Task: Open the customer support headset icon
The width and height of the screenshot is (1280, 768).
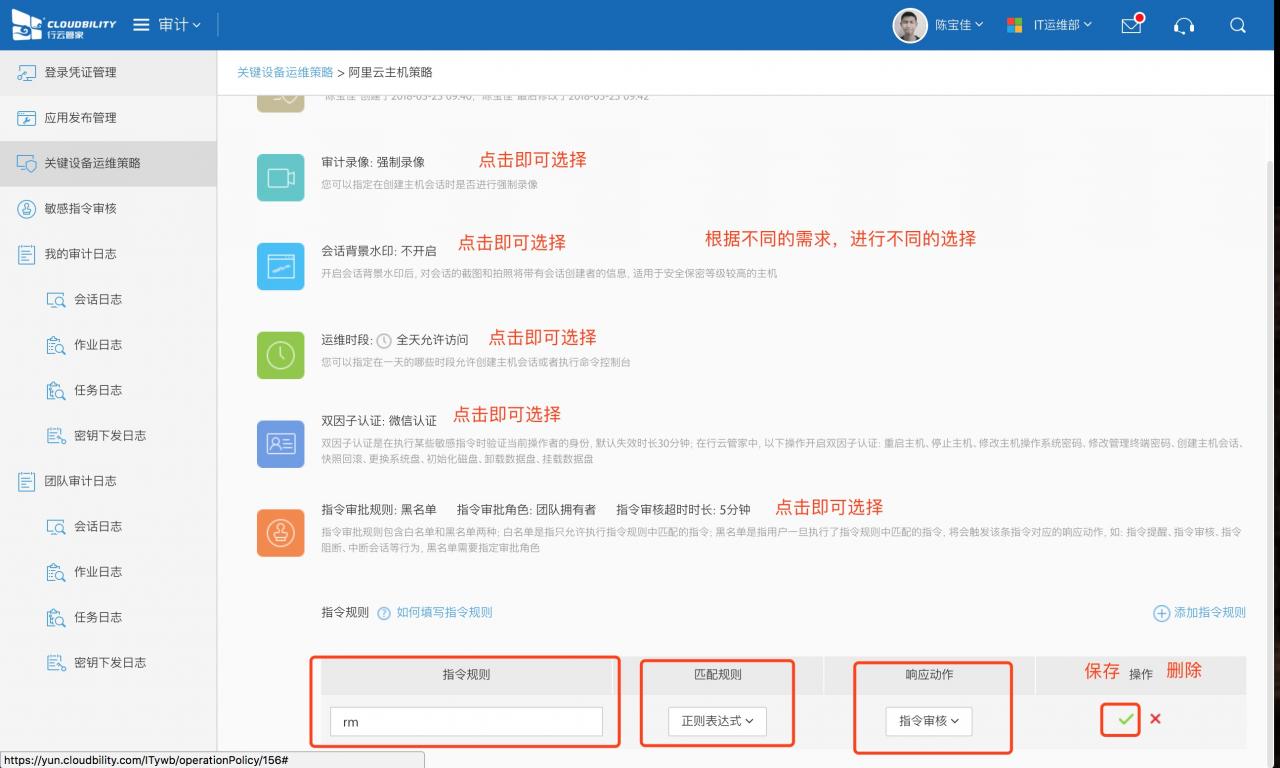Action: (x=1184, y=26)
